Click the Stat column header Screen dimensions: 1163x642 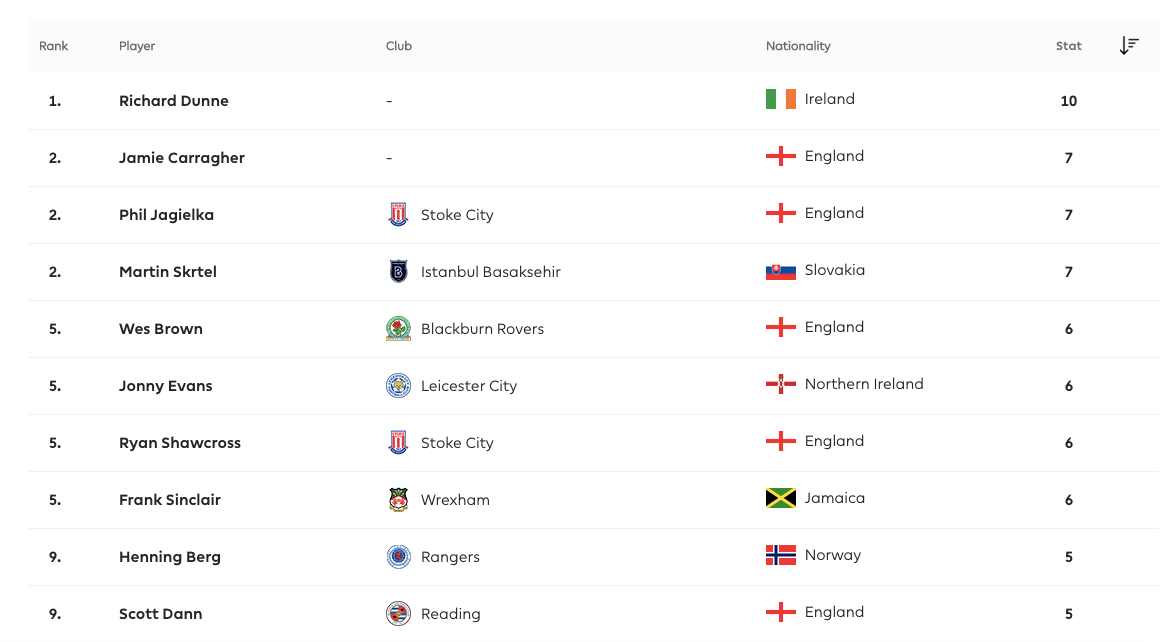click(1068, 46)
